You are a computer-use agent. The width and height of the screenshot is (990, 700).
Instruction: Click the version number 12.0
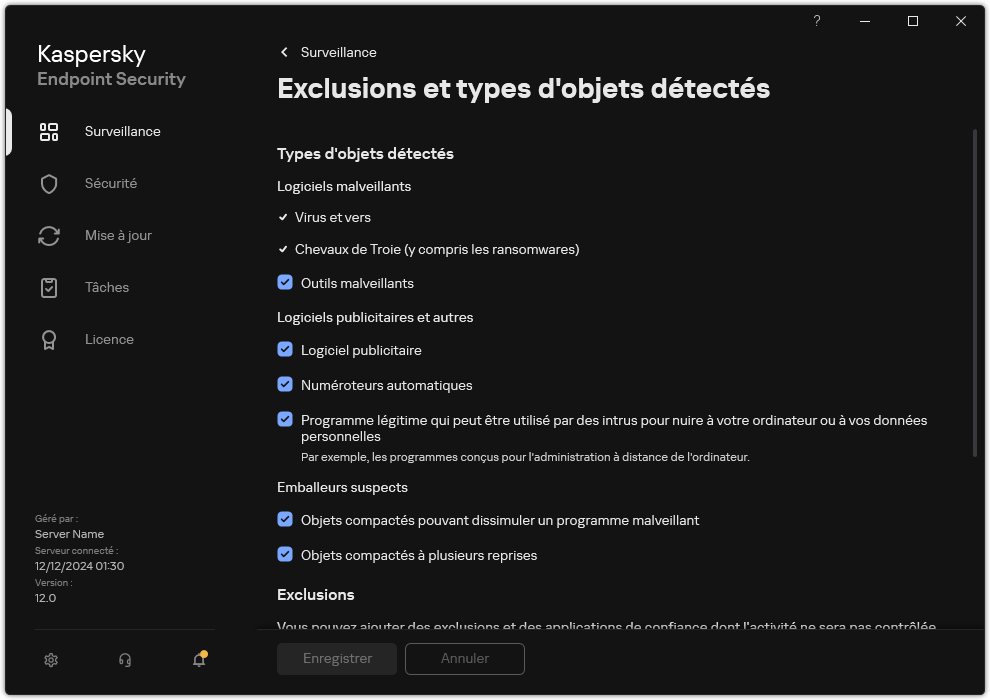[45, 598]
